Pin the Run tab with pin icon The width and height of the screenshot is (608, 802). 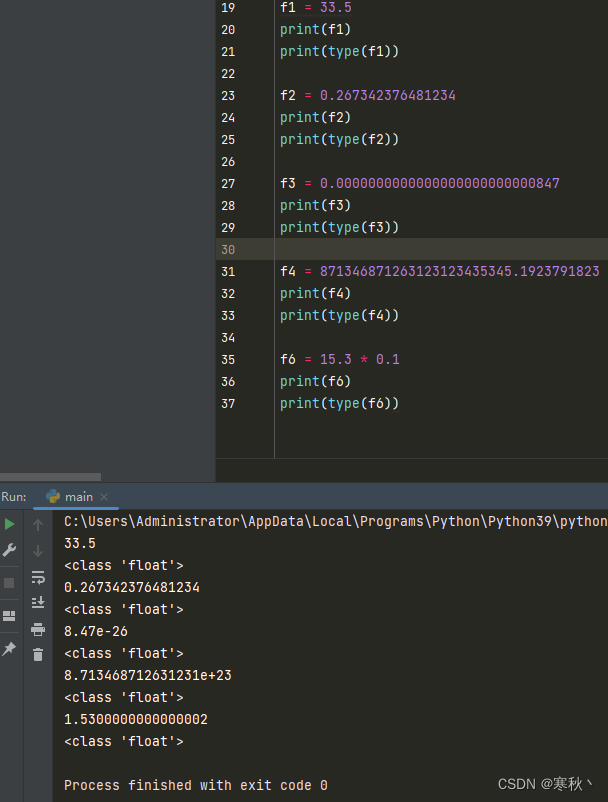coord(9,649)
